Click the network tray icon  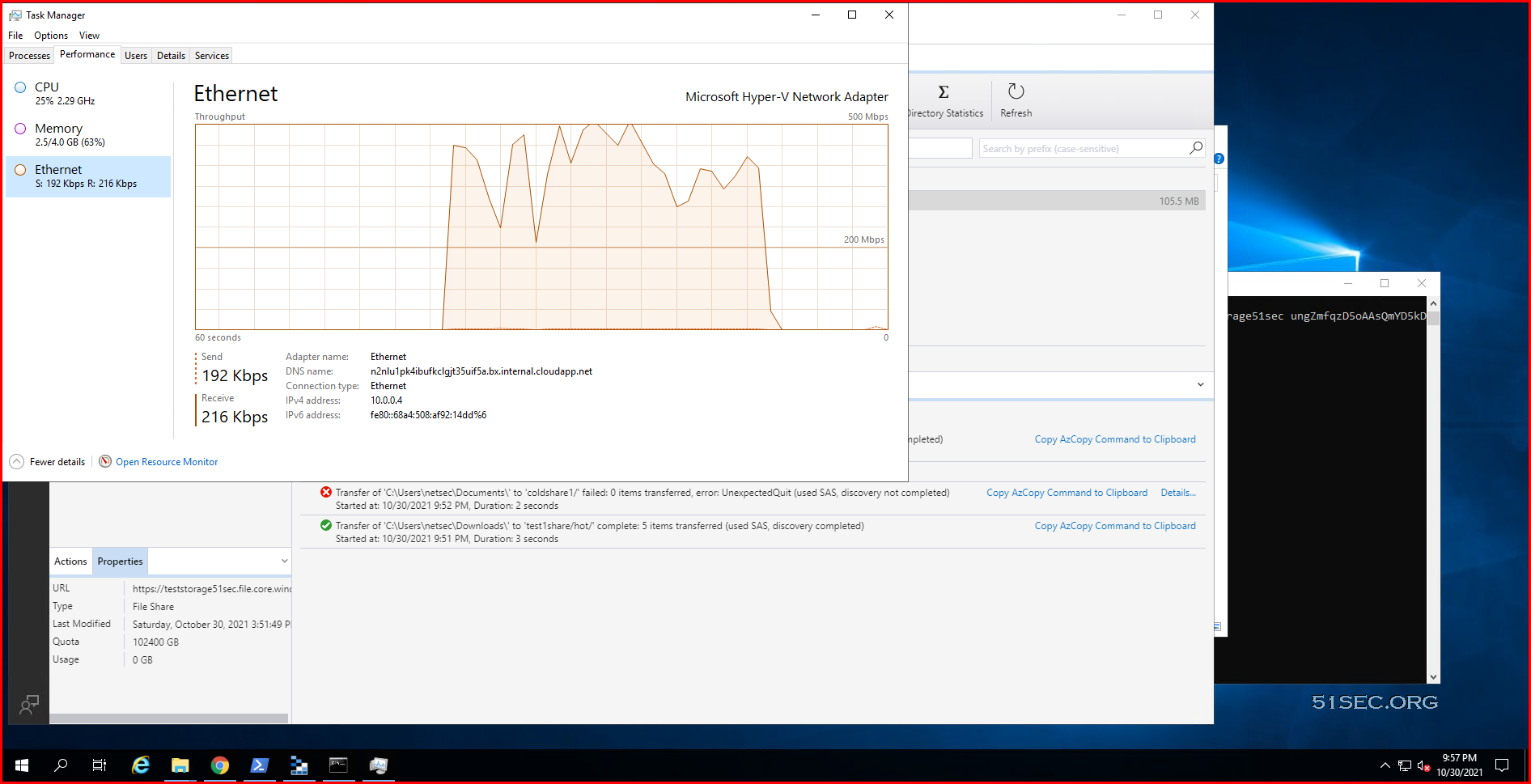1405,765
